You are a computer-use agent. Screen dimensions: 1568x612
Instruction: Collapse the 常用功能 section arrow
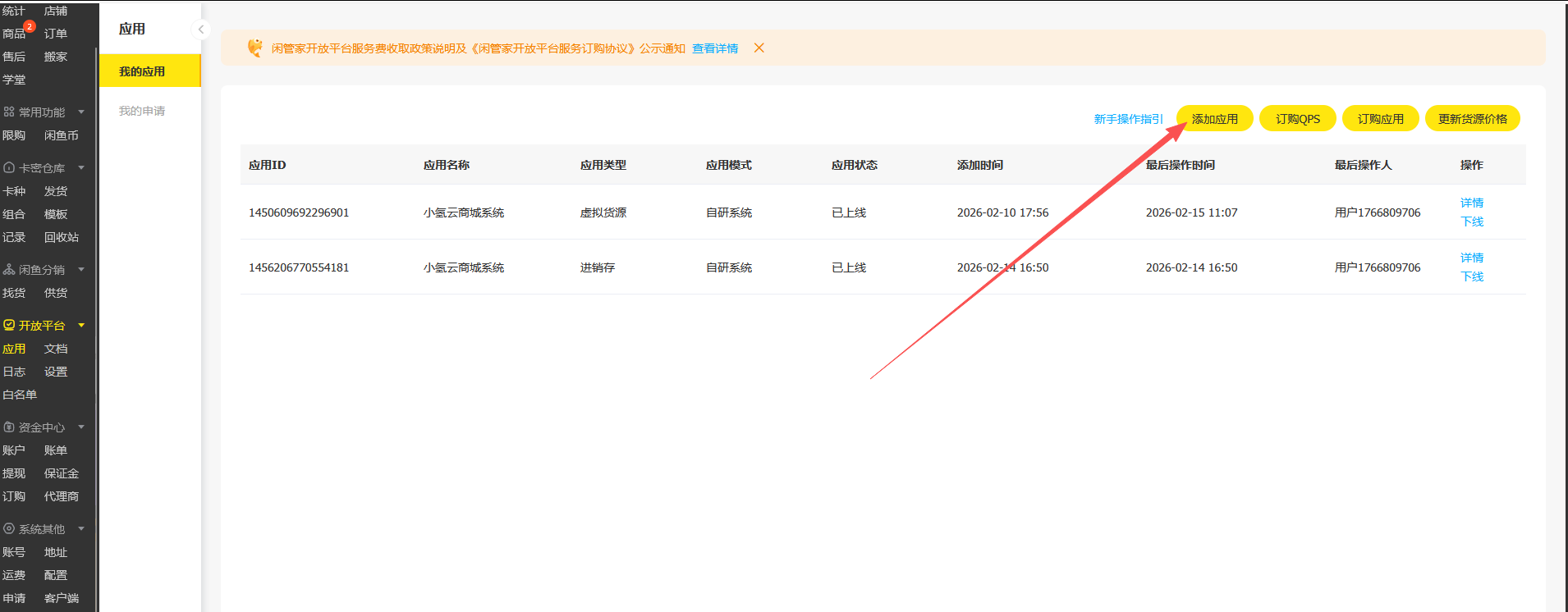(x=81, y=112)
